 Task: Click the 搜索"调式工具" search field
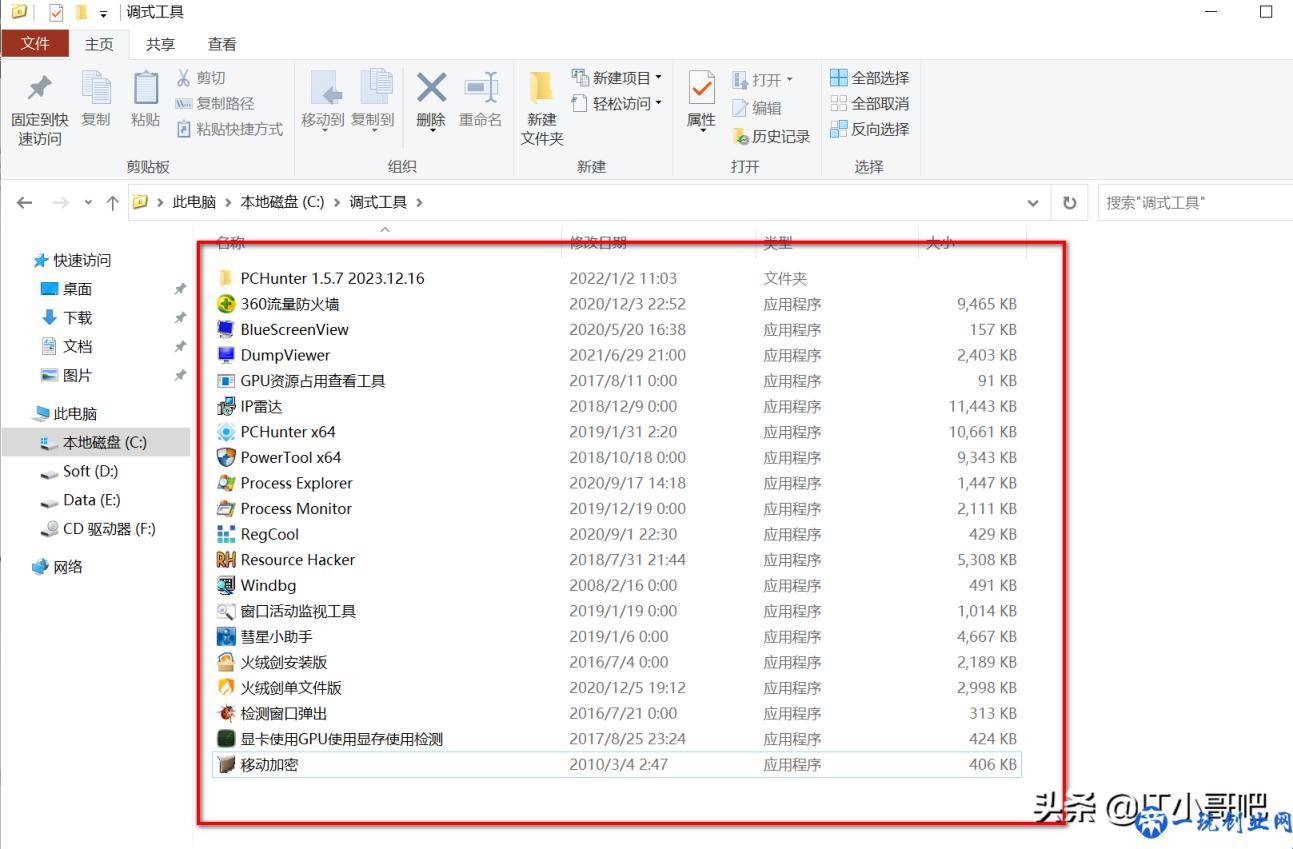click(x=1194, y=202)
